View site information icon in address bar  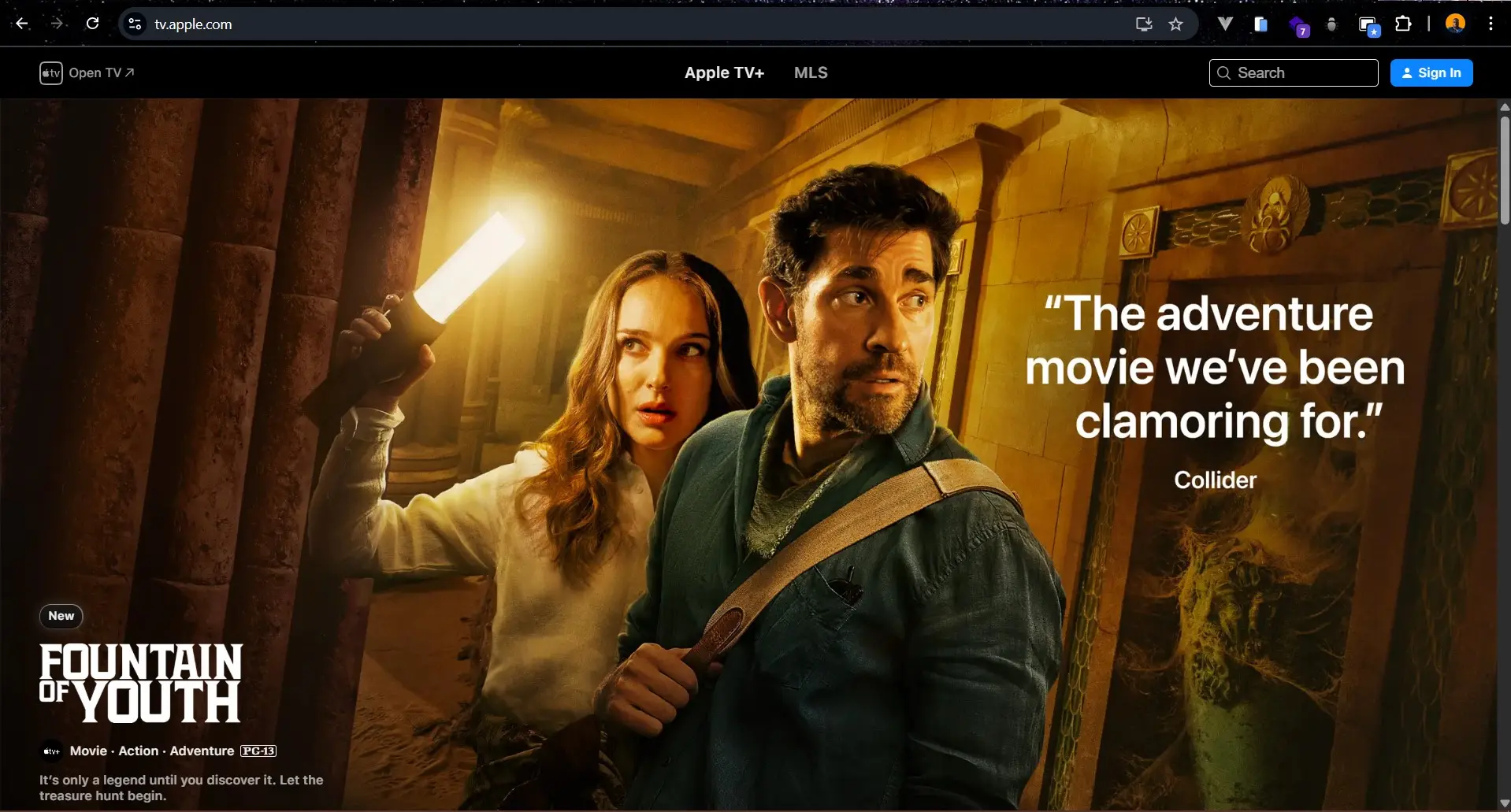136,24
